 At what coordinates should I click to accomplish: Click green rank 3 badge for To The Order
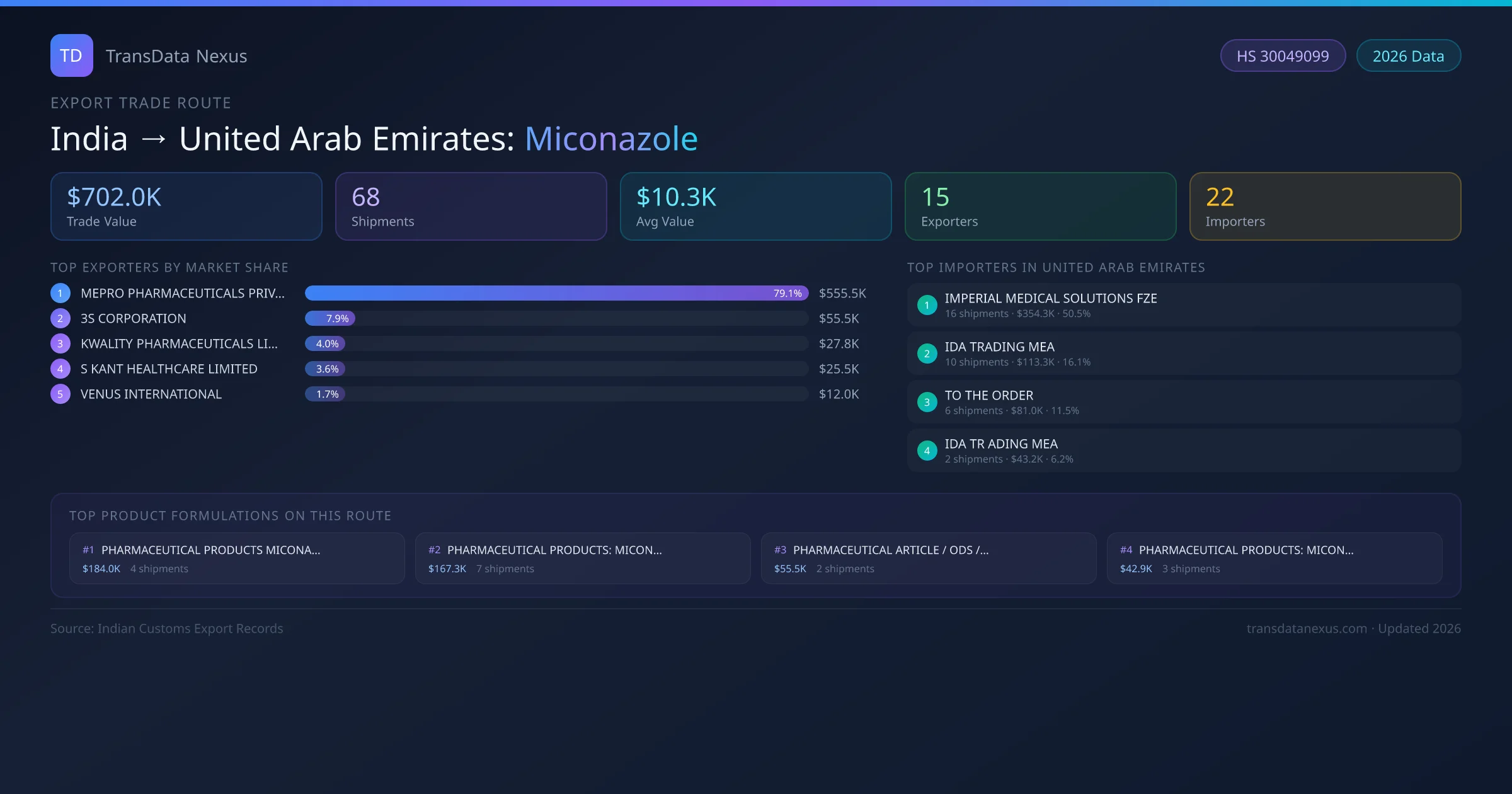[x=927, y=402]
